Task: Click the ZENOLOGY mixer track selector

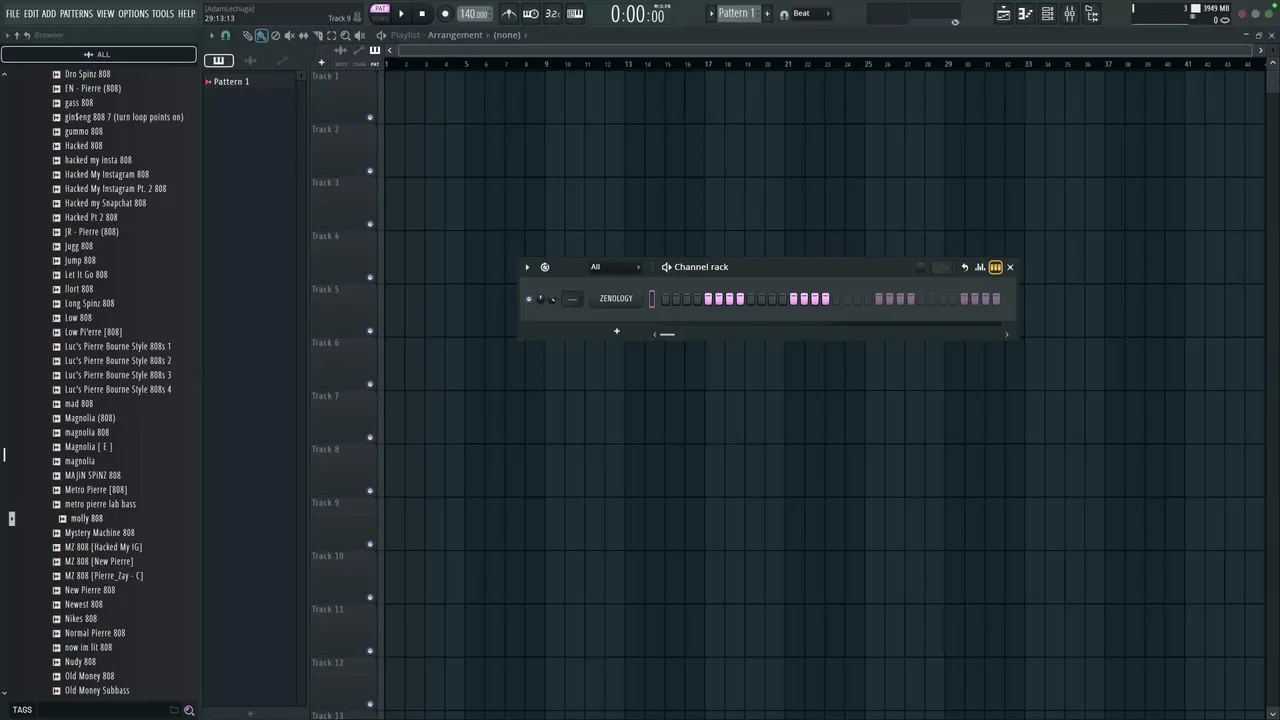Action: click(x=572, y=299)
